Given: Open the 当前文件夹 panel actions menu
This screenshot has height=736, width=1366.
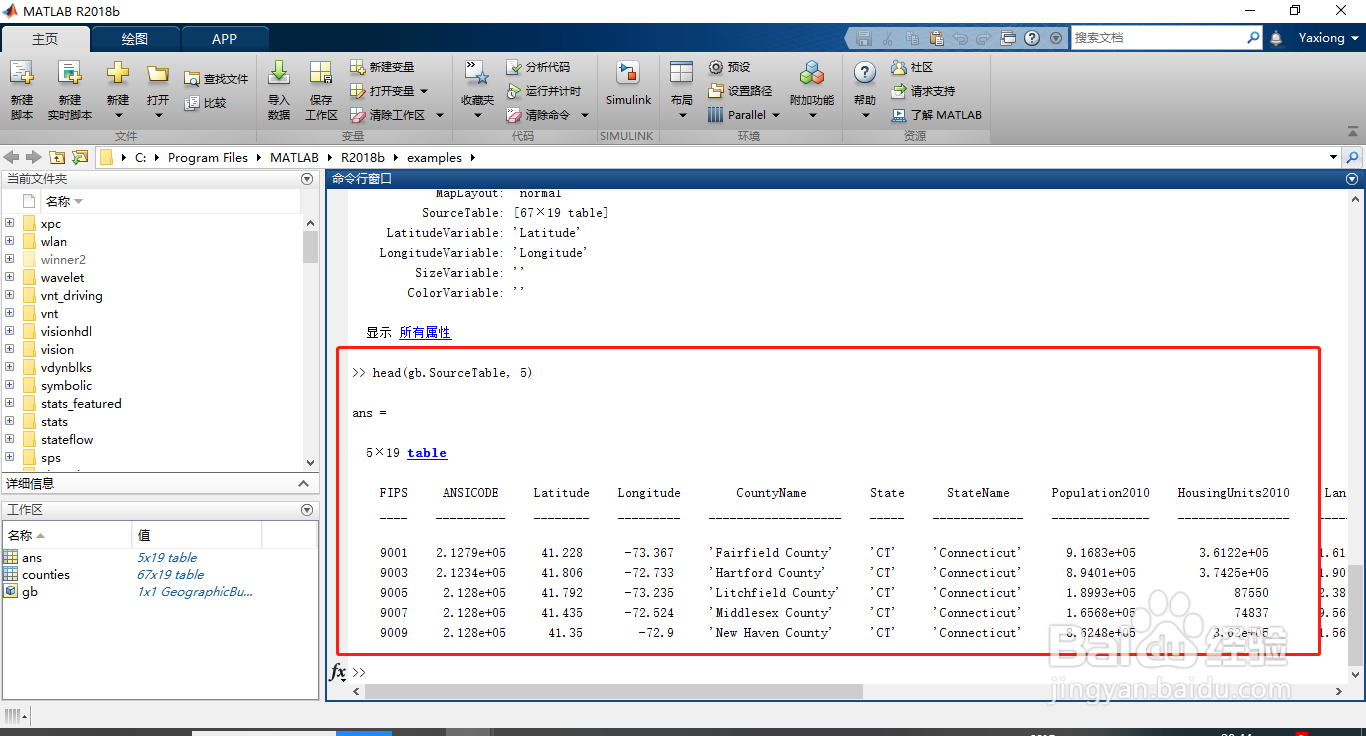Looking at the screenshot, I should pos(307,179).
